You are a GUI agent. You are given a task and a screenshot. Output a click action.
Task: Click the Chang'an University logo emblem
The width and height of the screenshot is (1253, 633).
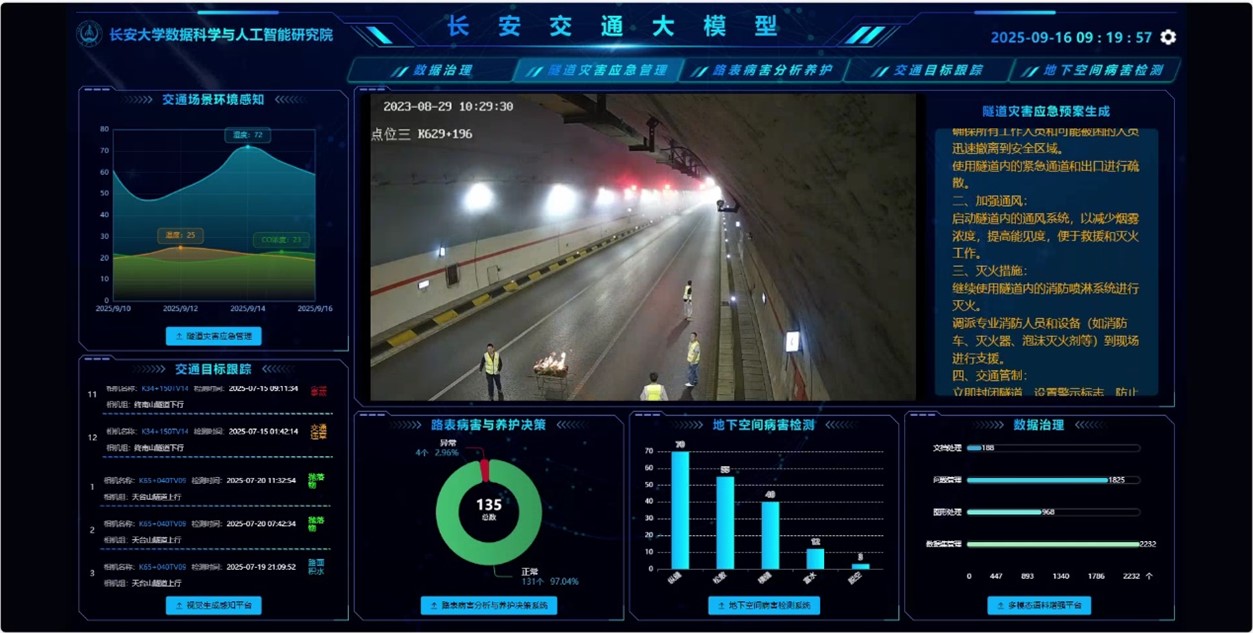[x=90, y=34]
